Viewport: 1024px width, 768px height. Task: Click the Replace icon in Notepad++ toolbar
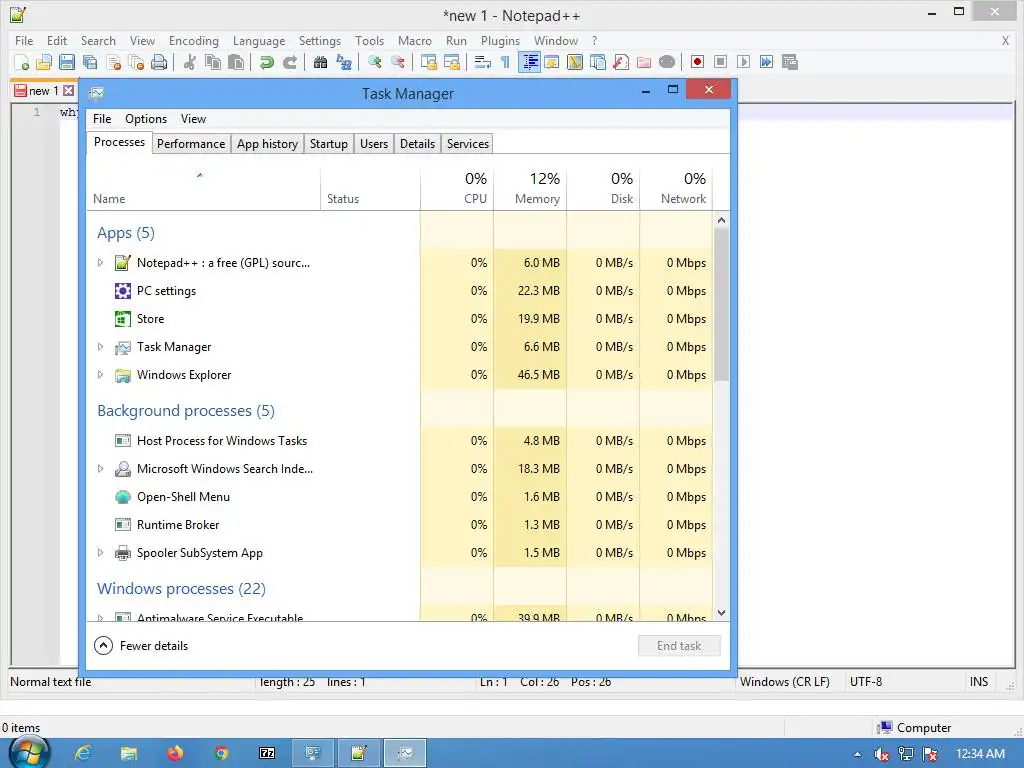344,62
